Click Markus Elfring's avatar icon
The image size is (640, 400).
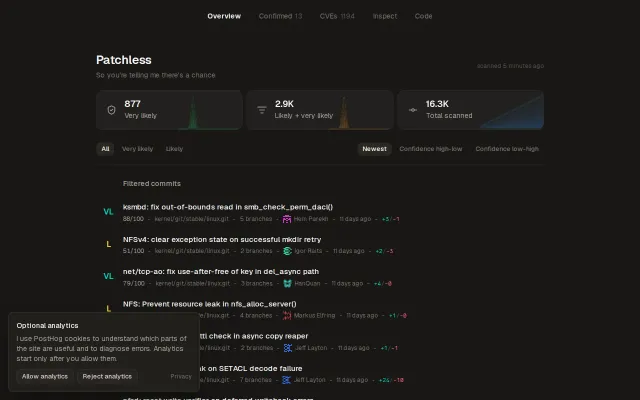pos(287,316)
